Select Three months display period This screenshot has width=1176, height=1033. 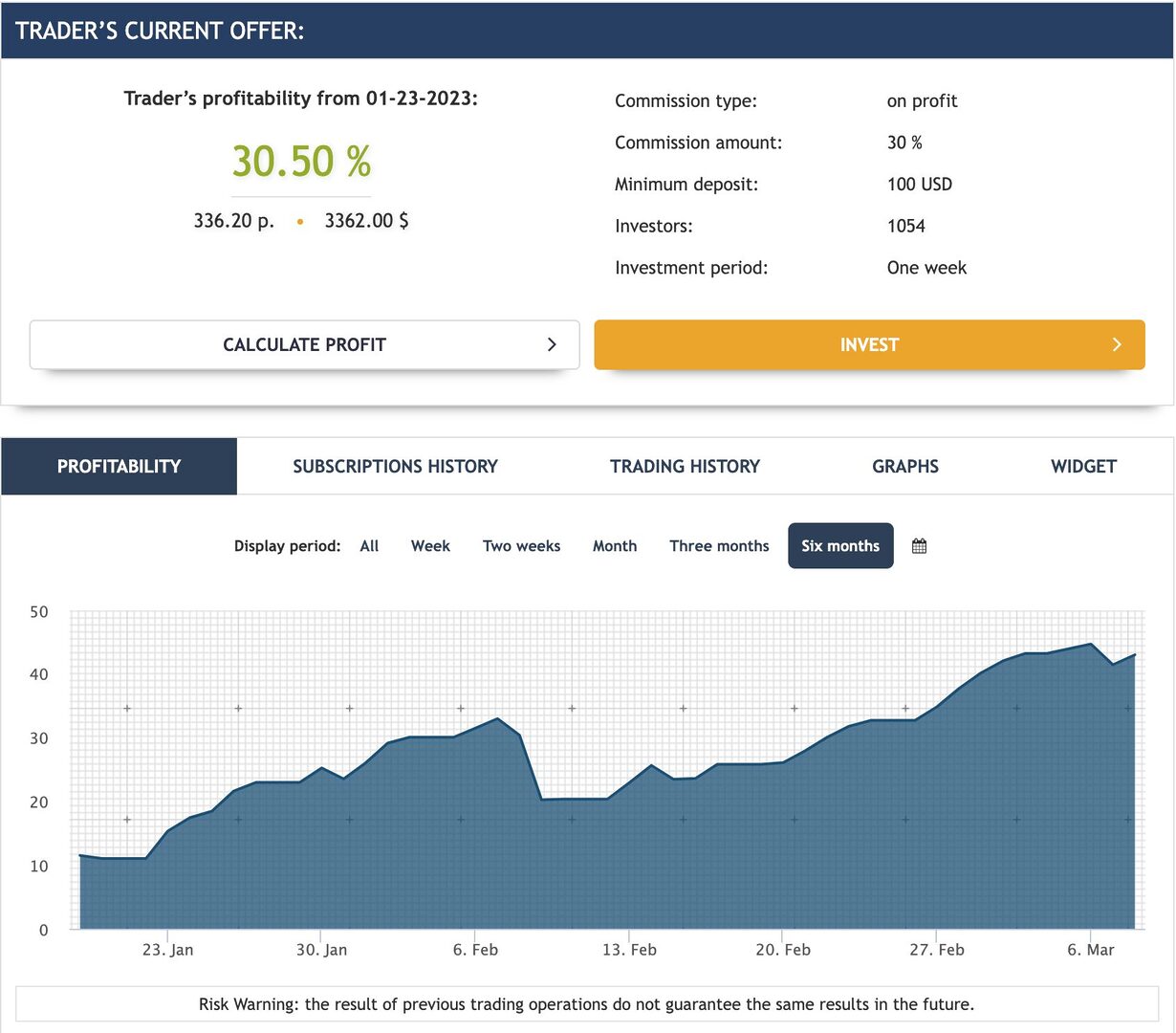pyautogui.click(x=719, y=546)
